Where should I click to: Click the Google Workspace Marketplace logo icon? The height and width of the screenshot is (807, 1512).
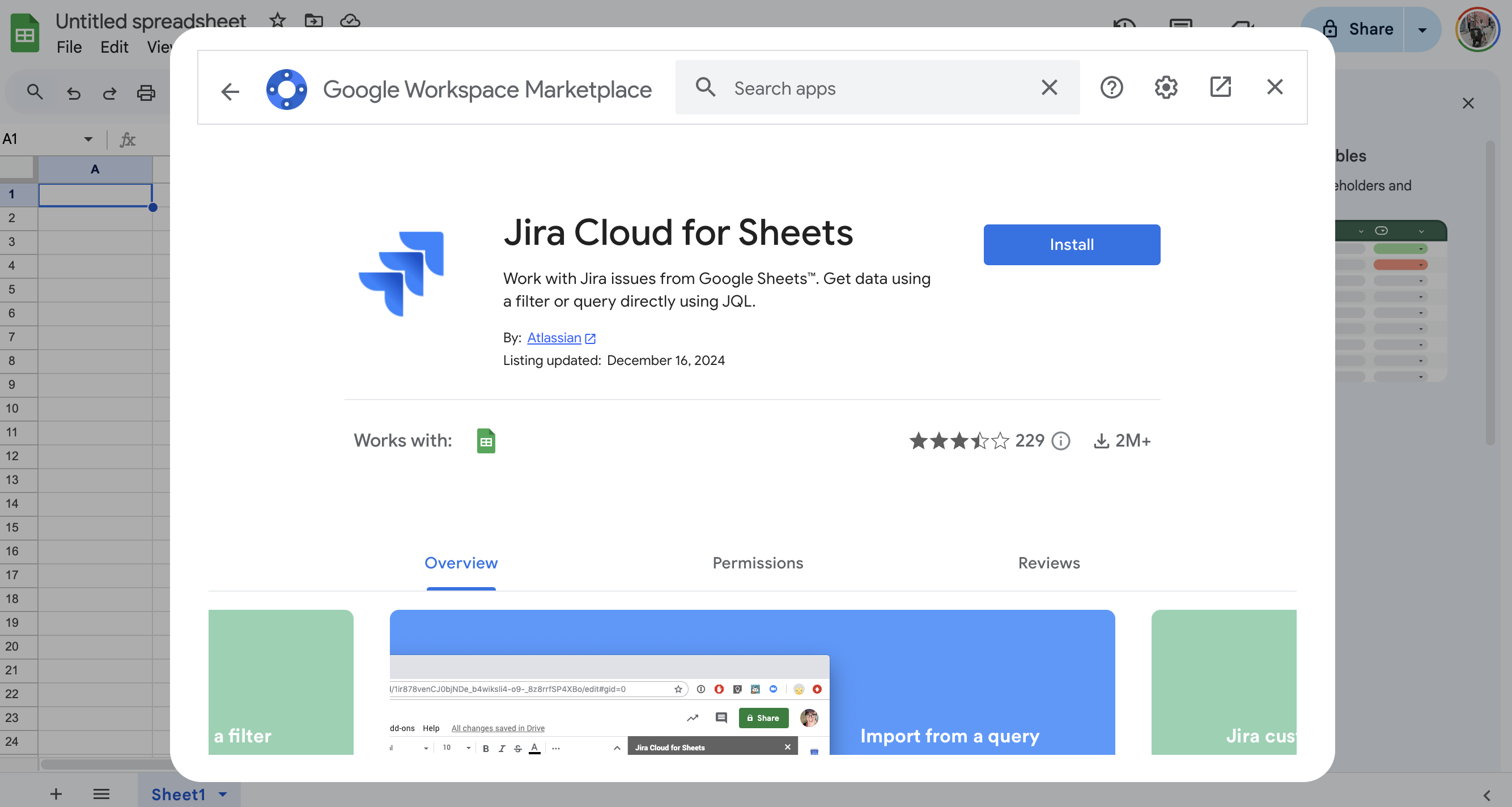288,88
